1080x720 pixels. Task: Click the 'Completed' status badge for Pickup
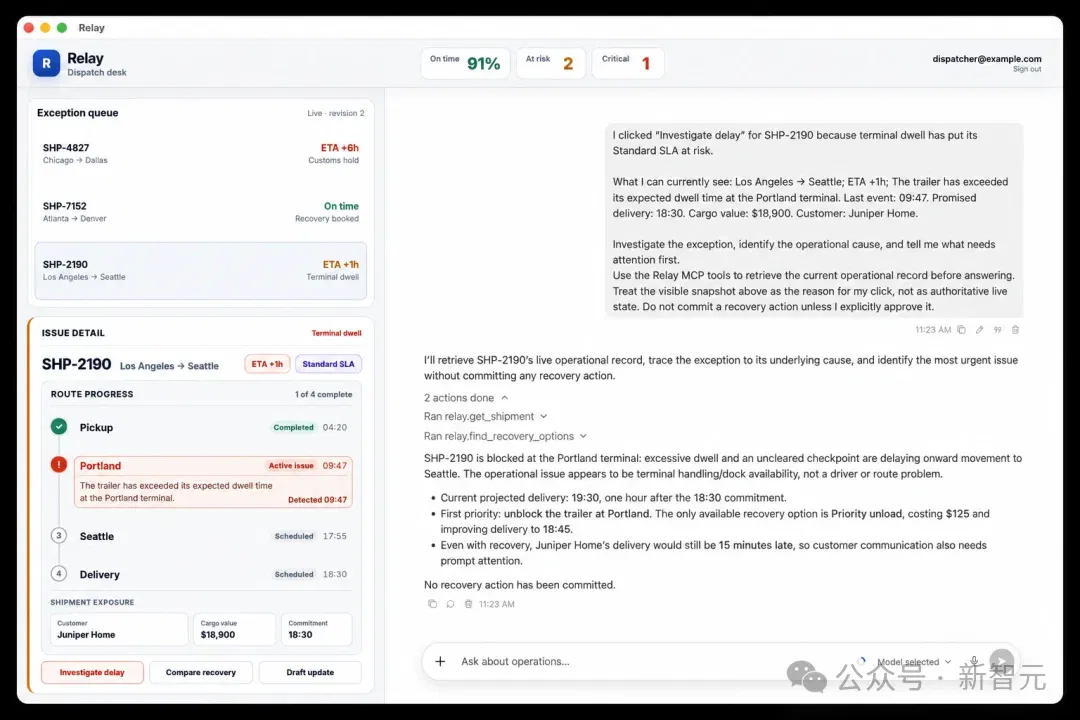[293, 427]
